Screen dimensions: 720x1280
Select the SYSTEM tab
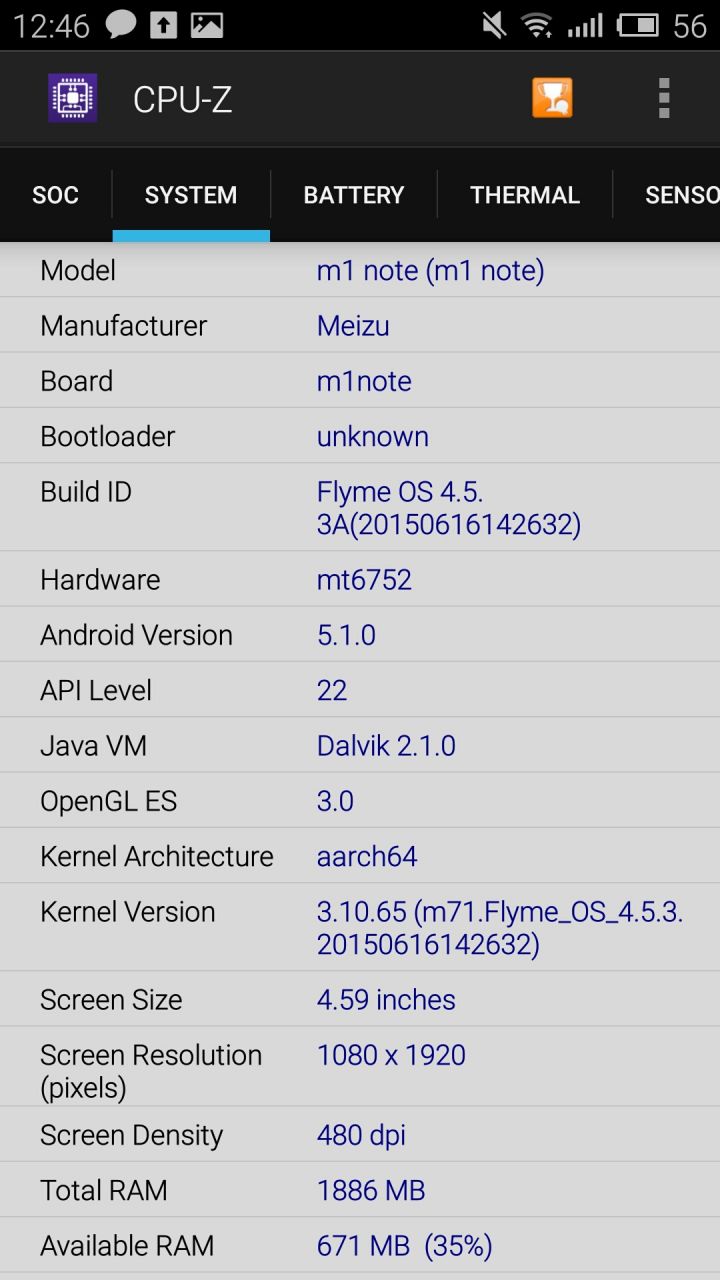click(191, 195)
